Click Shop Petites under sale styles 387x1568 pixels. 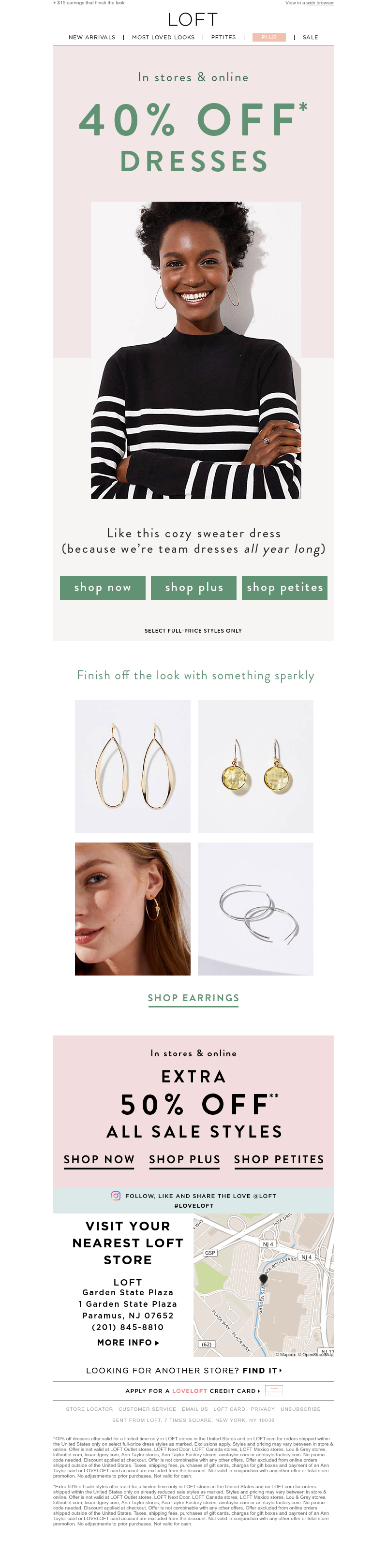tap(279, 1159)
